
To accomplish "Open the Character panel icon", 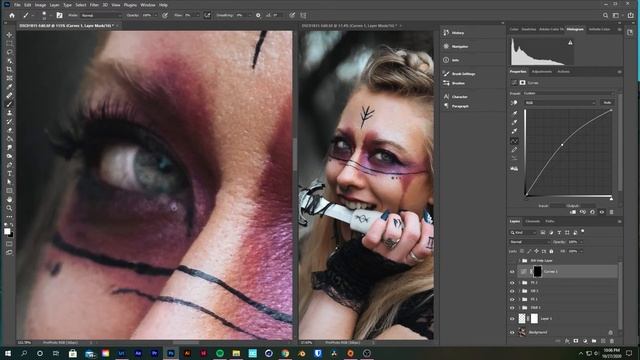I will pyautogui.click(x=446, y=97).
